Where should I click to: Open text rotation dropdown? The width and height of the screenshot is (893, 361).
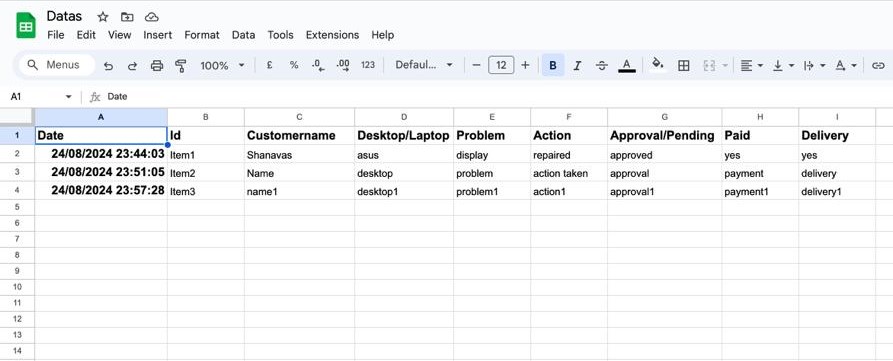pyautogui.click(x=846, y=65)
